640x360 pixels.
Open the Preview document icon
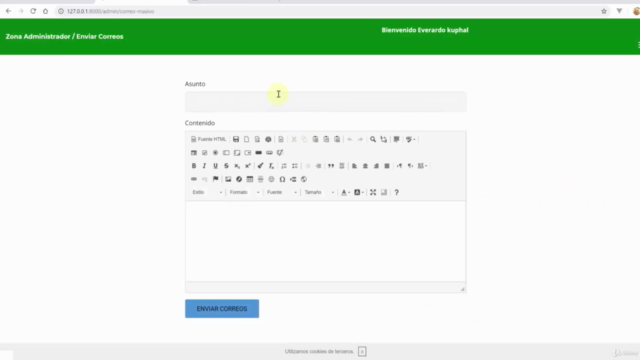[257, 139]
